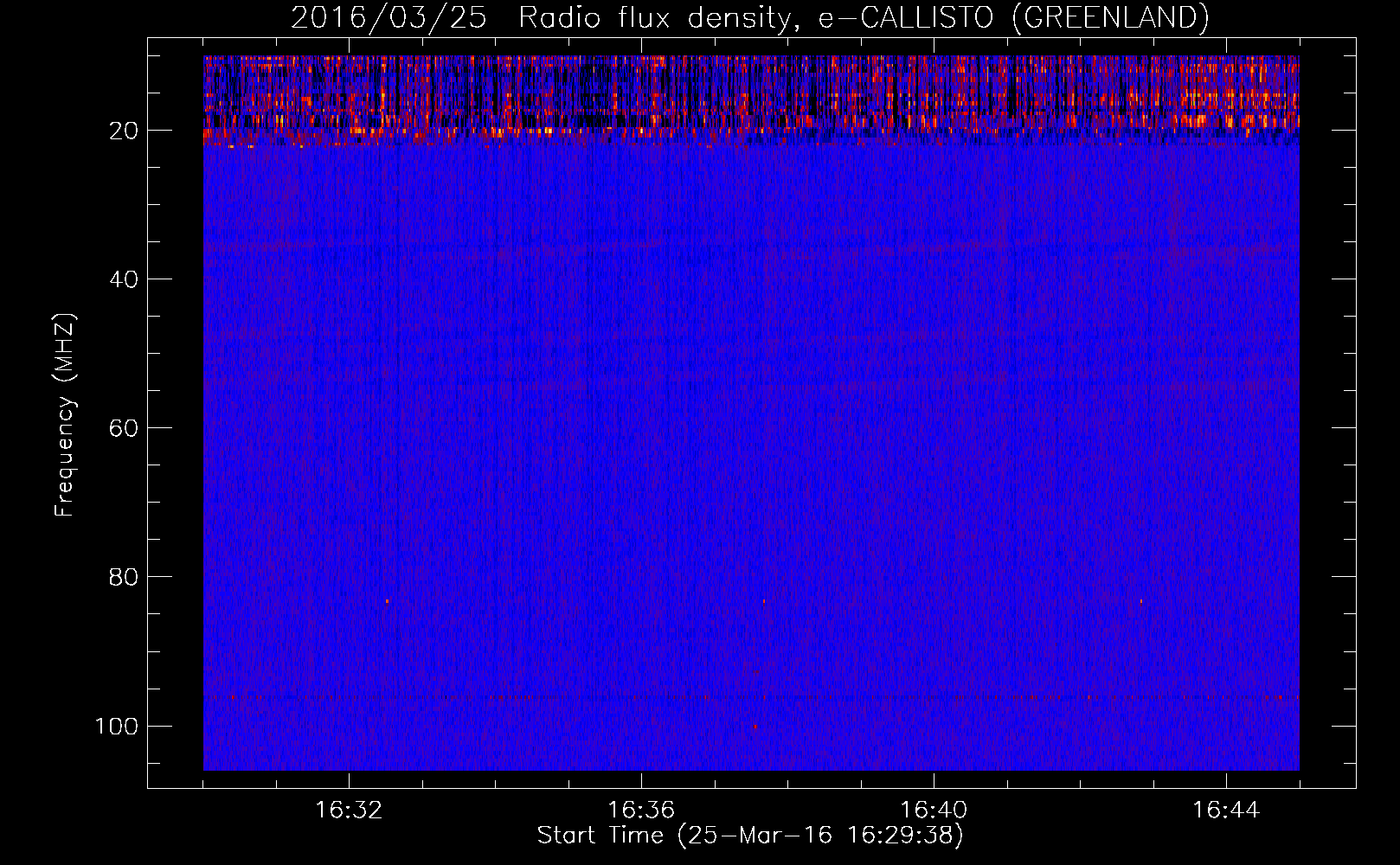This screenshot has height=865, width=1400.
Task: Click the '16:32' time tick label
Action: [x=349, y=811]
